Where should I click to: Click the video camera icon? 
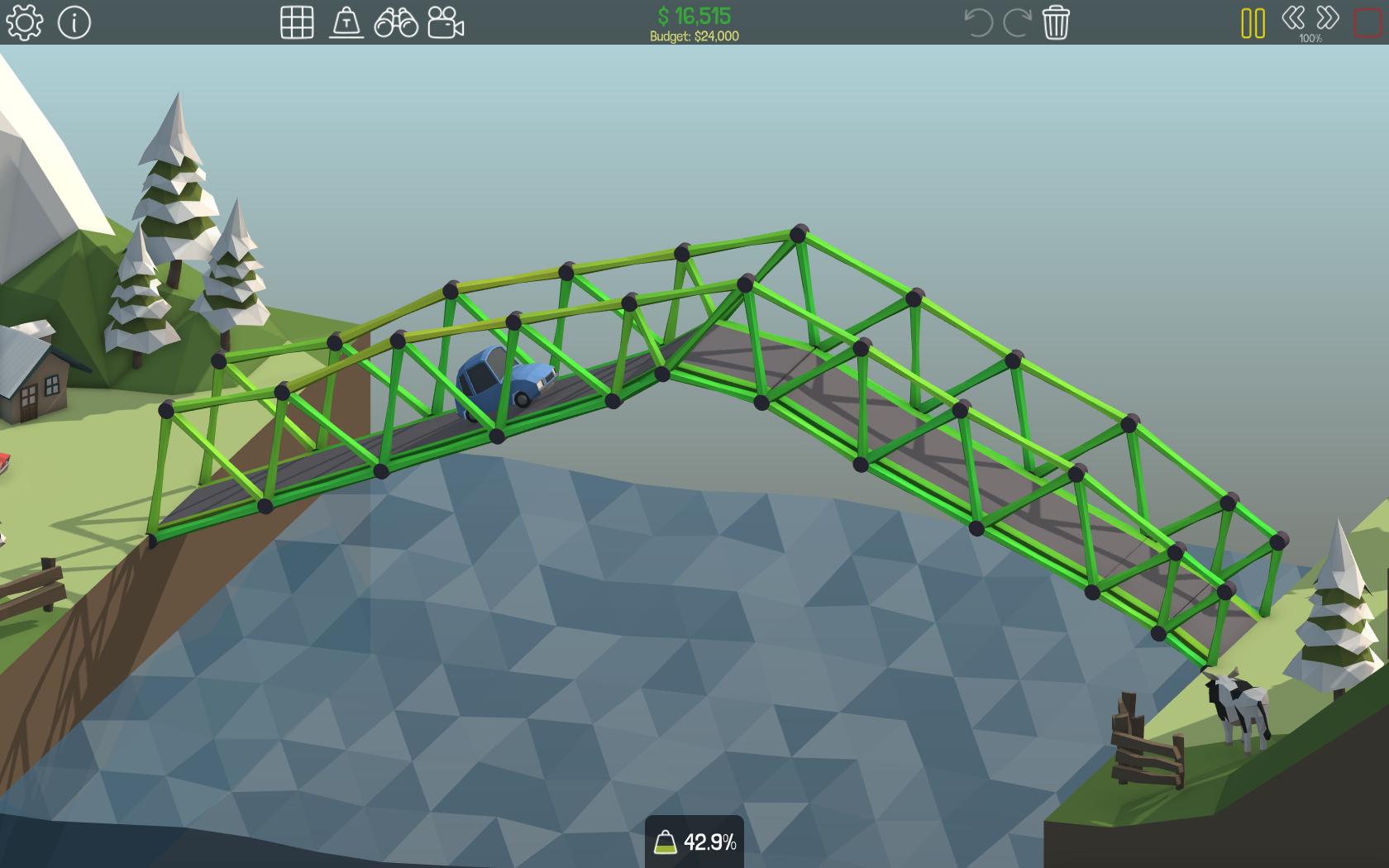pyautogui.click(x=446, y=22)
